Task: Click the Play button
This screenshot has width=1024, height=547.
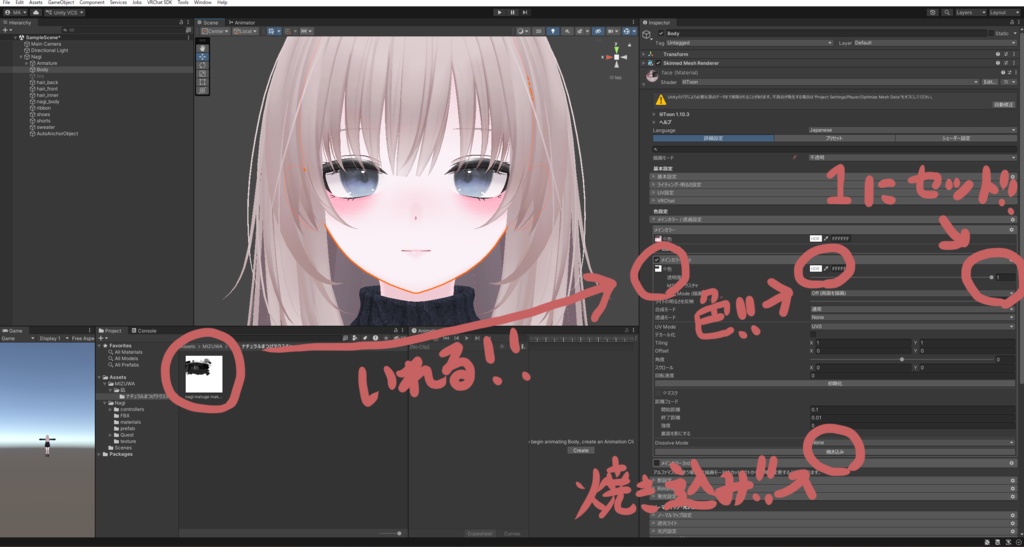Action: pyautogui.click(x=500, y=12)
